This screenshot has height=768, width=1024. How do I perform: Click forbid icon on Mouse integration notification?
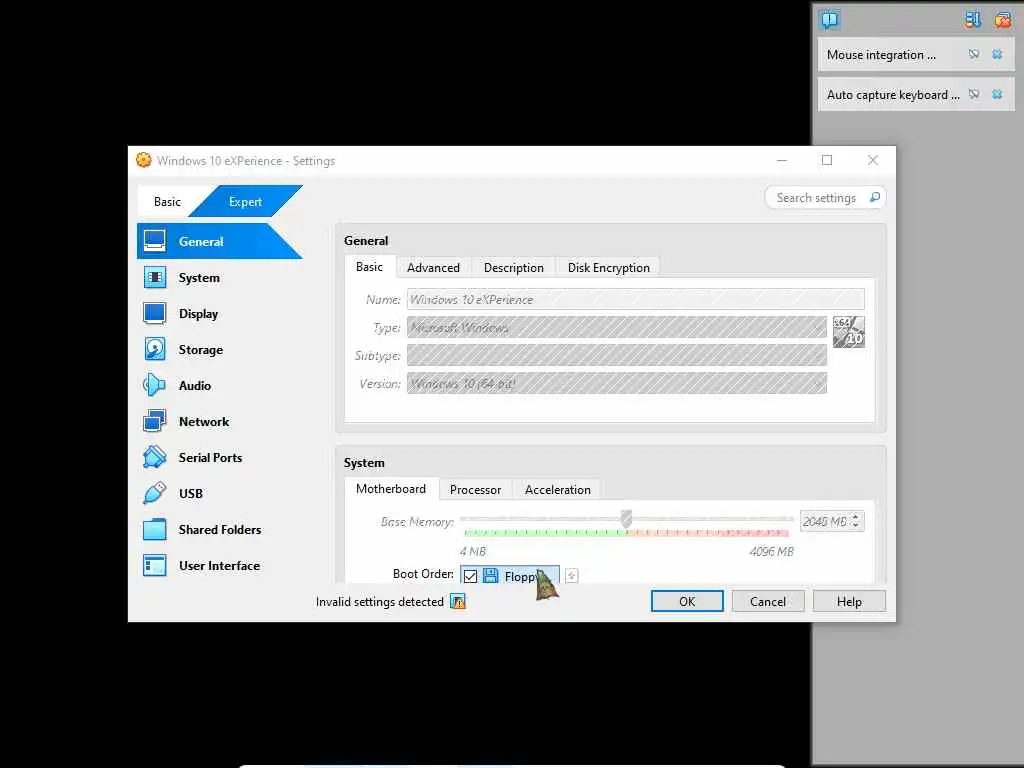coord(974,54)
